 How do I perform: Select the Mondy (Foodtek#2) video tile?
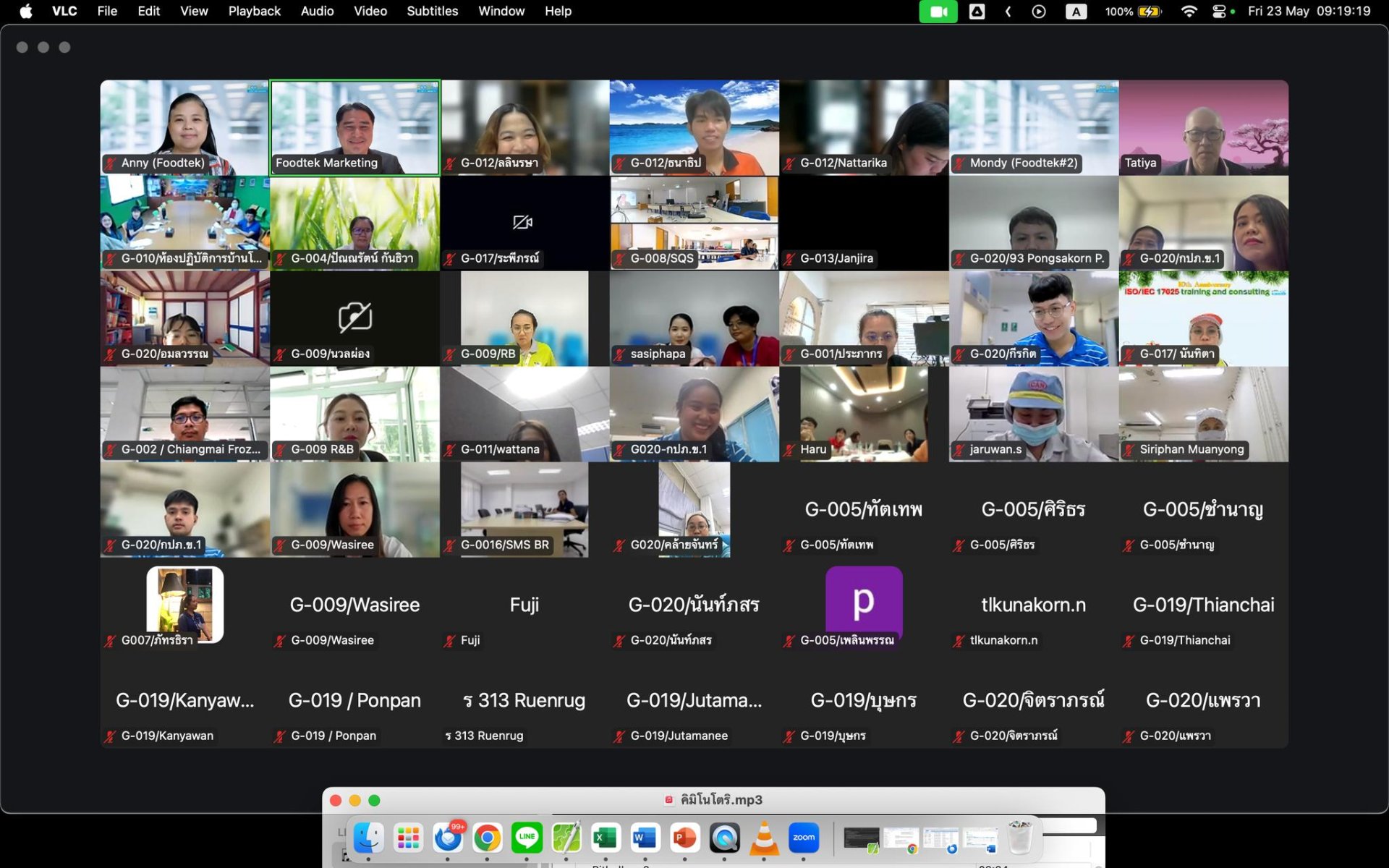pyautogui.click(x=1033, y=127)
